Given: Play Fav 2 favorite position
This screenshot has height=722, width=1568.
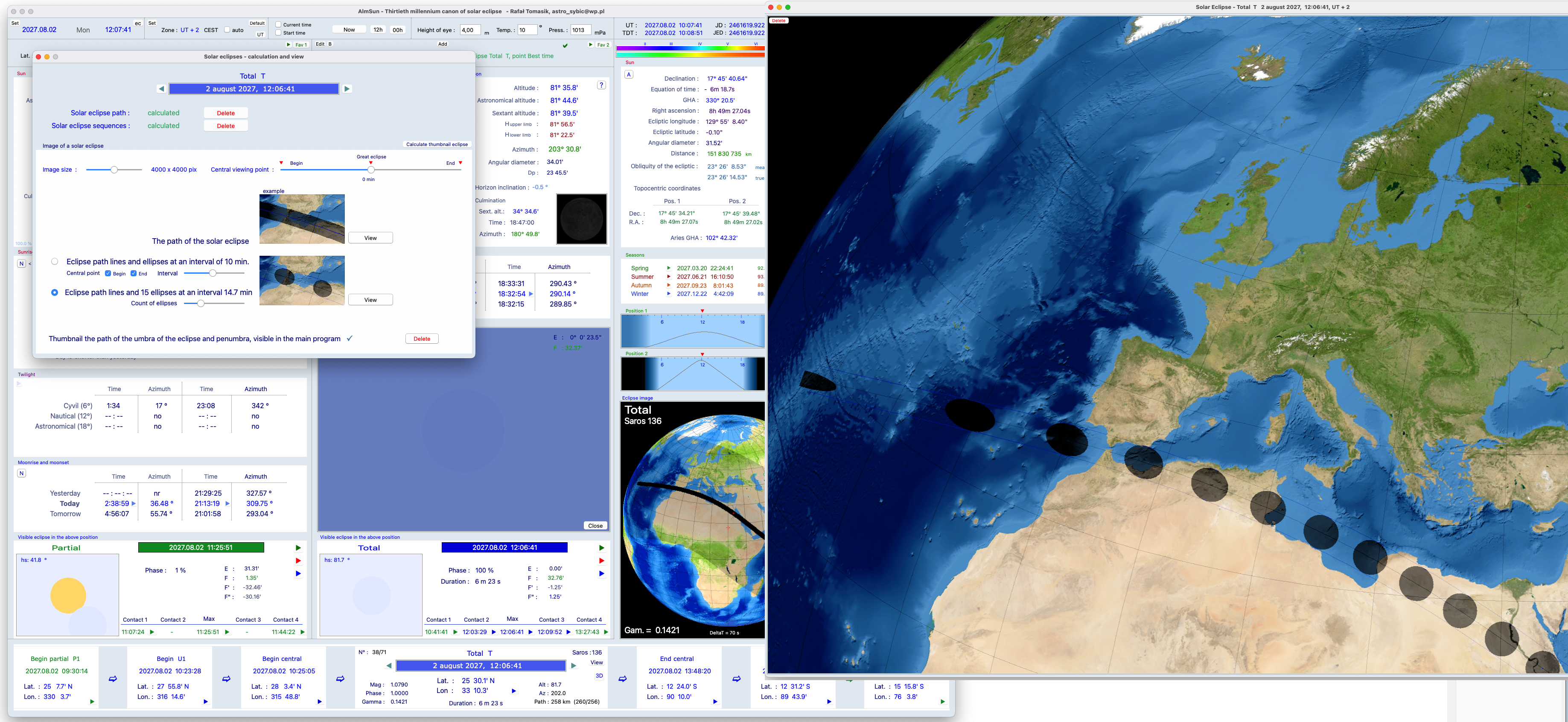Looking at the screenshot, I should [x=590, y=44].
